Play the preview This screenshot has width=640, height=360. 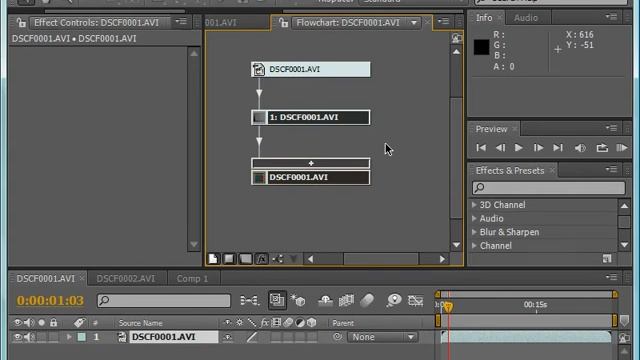[519, 148]
